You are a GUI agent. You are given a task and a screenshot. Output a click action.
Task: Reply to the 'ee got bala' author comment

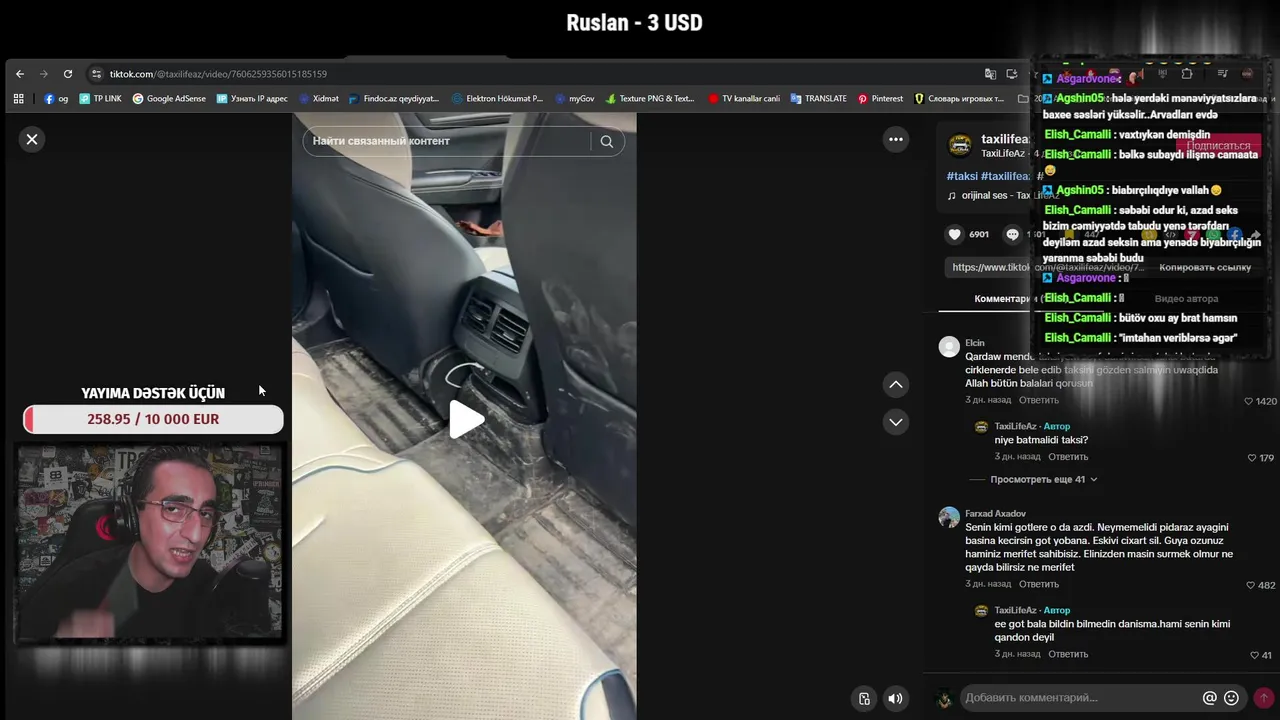(1068, 654)
